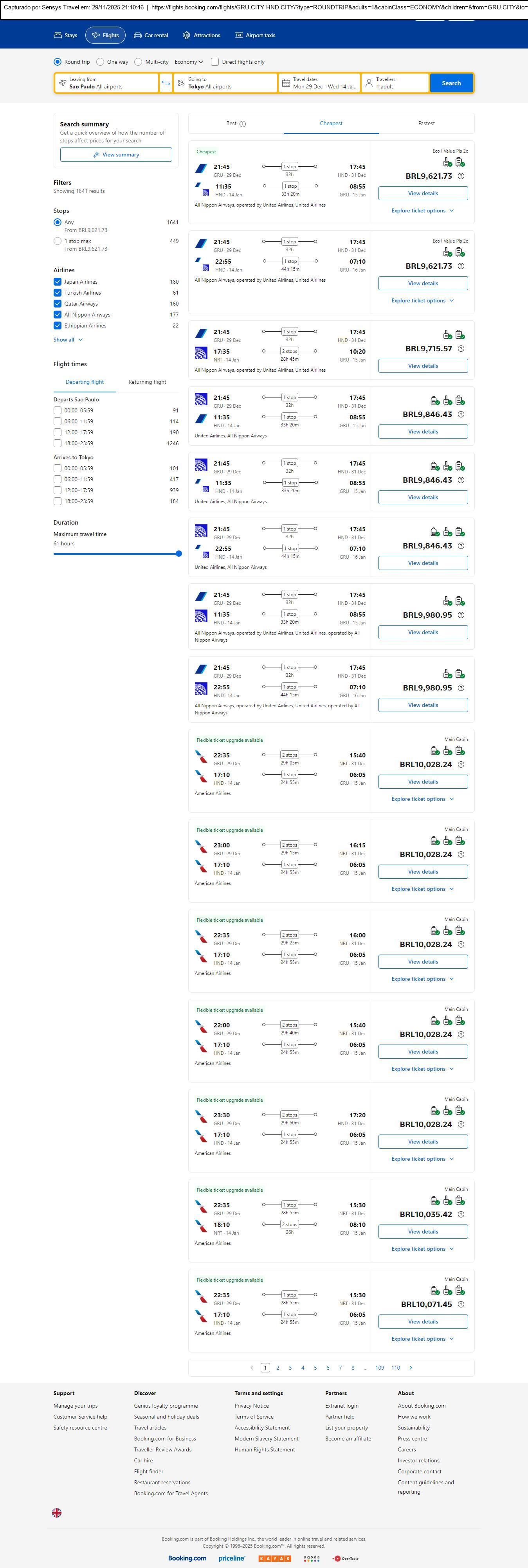Switch to the Fastest tab
The width and height of the screenshot is (528, 1568).
[x=426, y=124]
